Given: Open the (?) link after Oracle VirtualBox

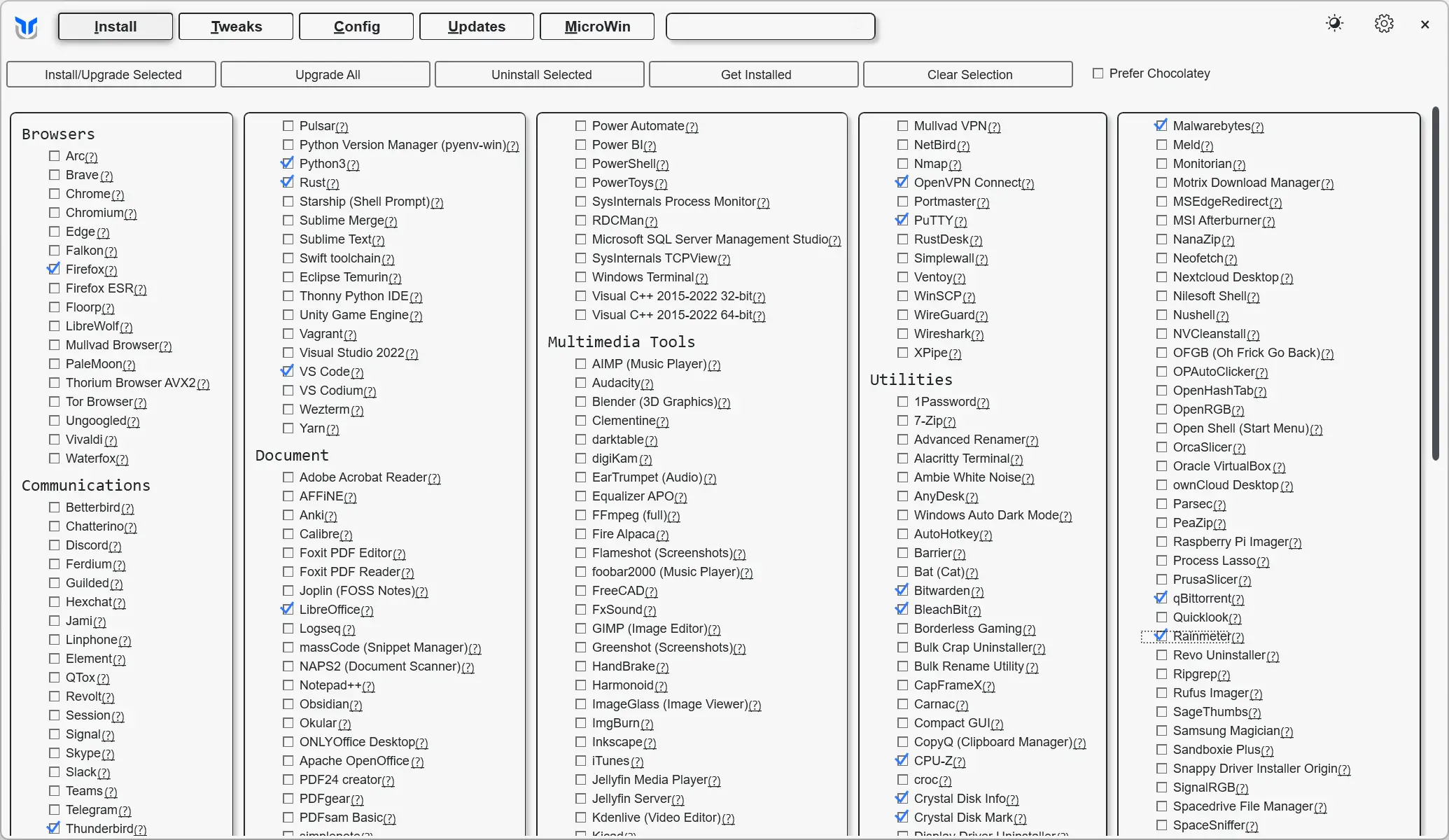Looking at the screenshot, I should coord(1279,467).
